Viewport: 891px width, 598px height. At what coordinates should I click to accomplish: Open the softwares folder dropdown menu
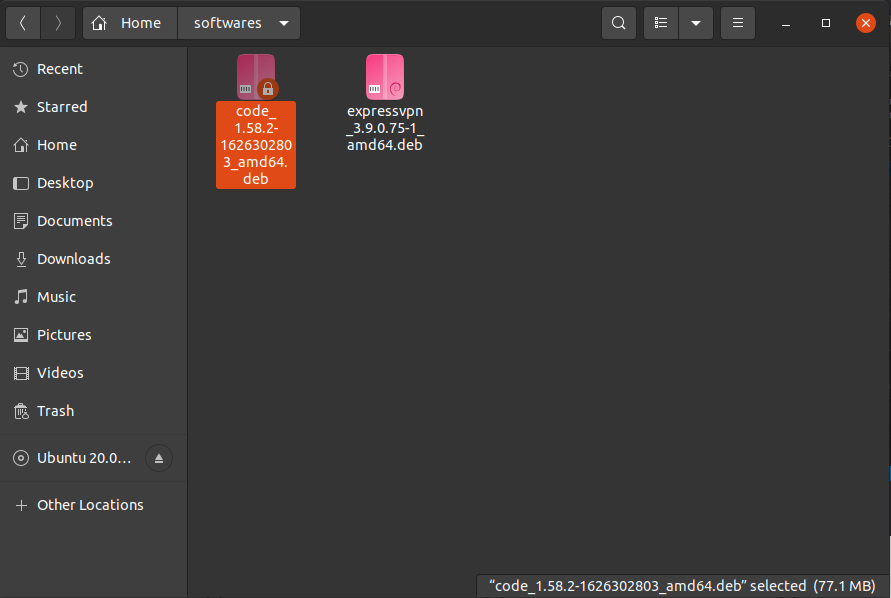pyautogui.click(x=239, y=23)
